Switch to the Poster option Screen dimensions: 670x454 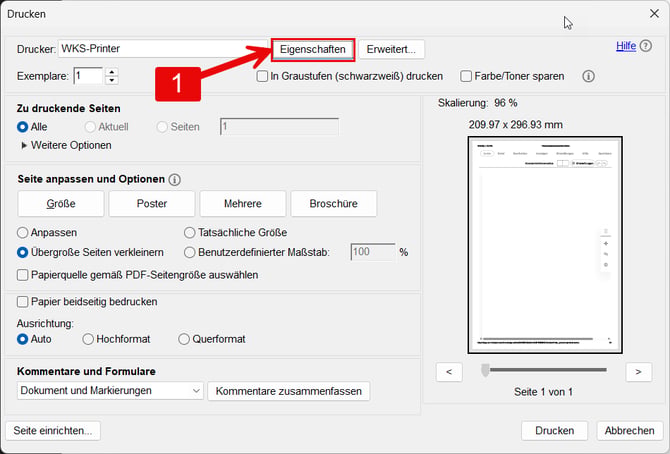click(x=152, y=203)
